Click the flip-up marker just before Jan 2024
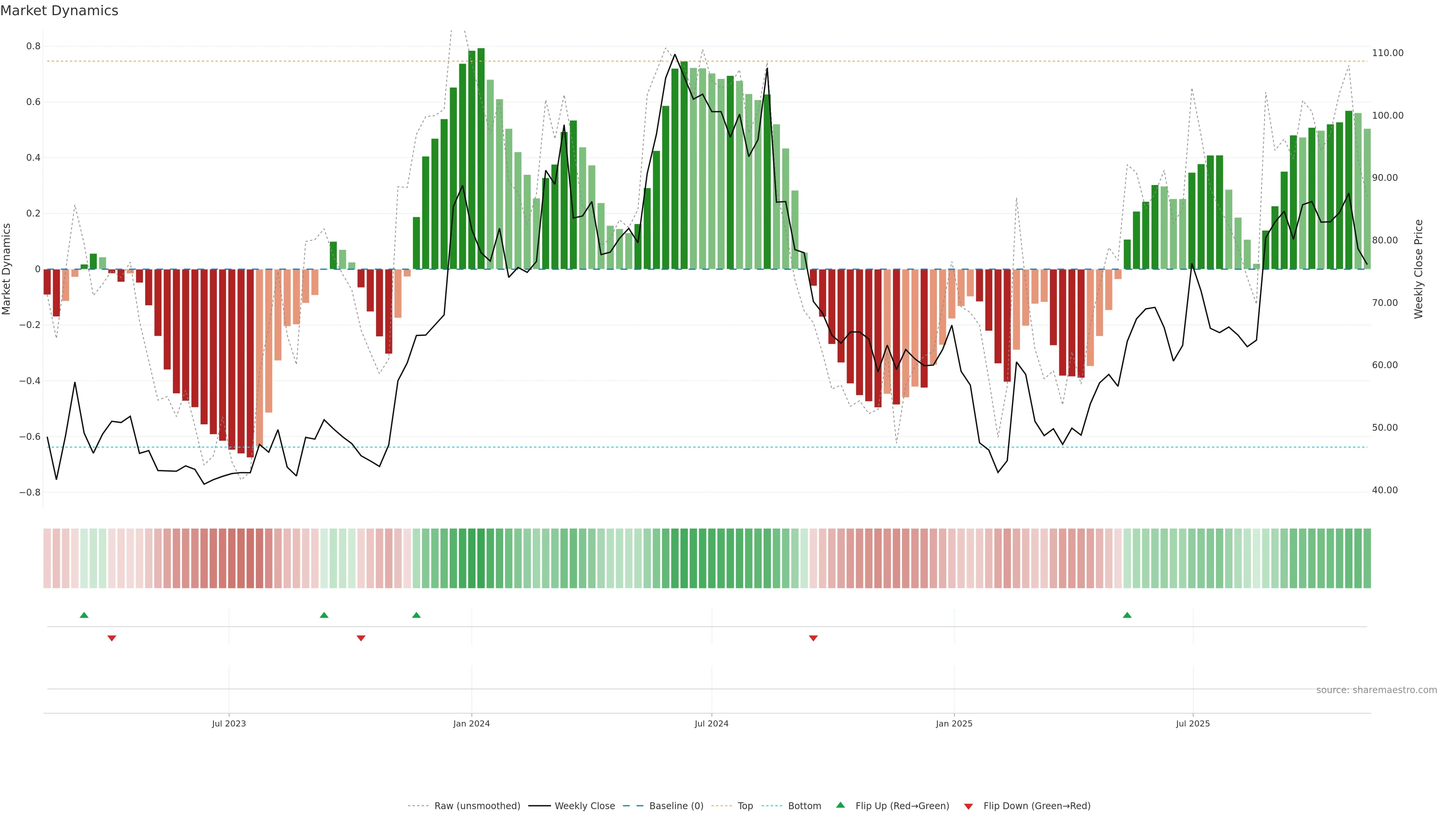This screenshot has width=1456, height=819. click(417, 615)
